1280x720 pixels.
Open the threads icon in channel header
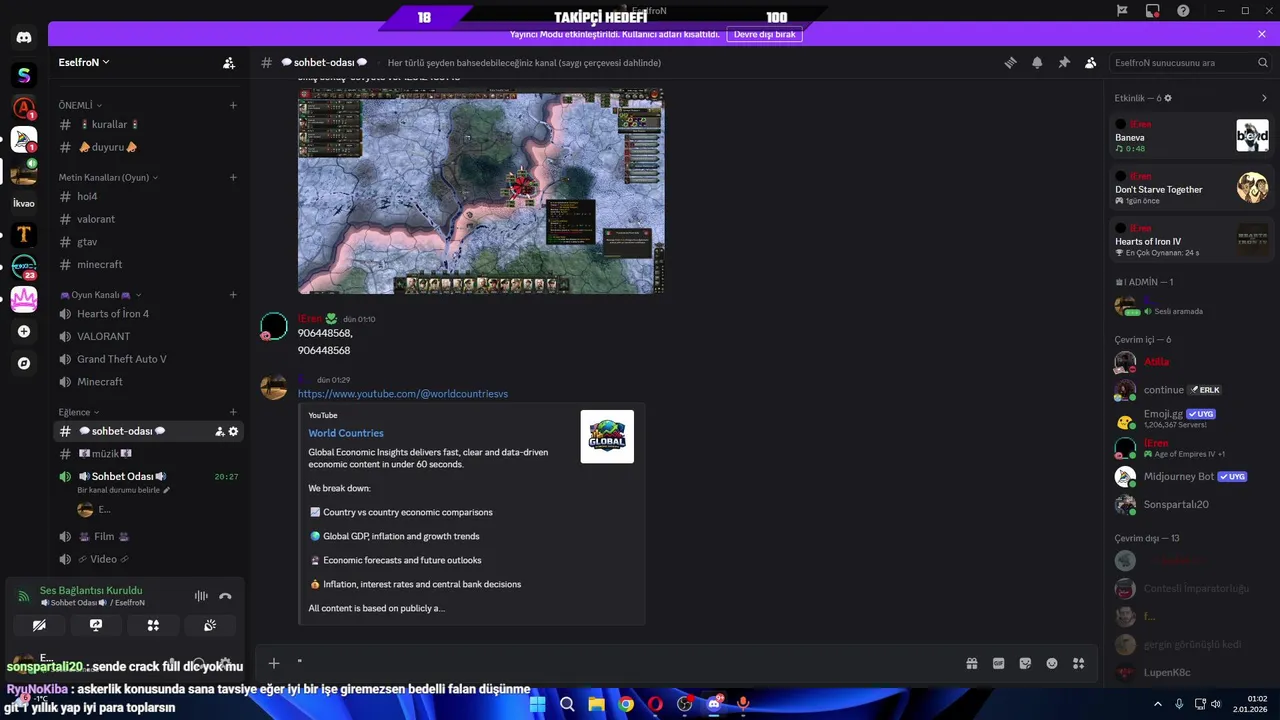[1011, 62]
